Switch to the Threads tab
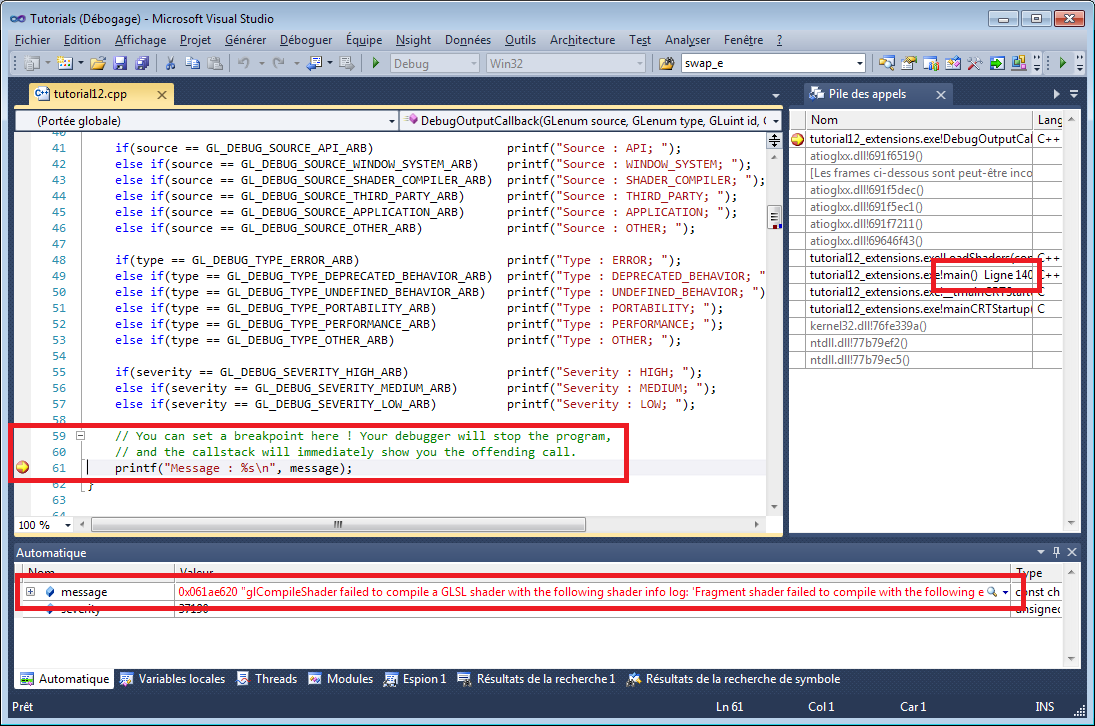The width and height of the screenshot is (1095, 726). point(267,679)
